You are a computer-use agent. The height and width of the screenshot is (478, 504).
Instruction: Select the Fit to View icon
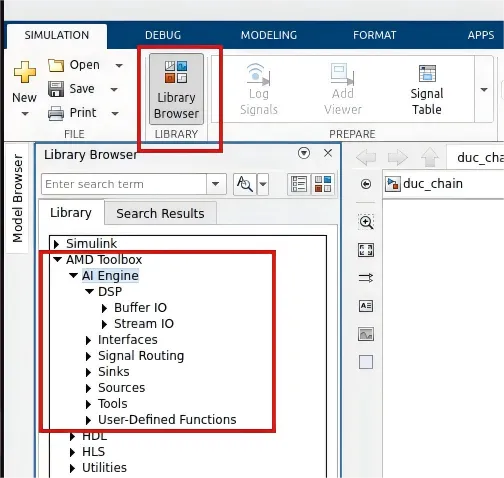pyautogui.click(x=366, y=250)
